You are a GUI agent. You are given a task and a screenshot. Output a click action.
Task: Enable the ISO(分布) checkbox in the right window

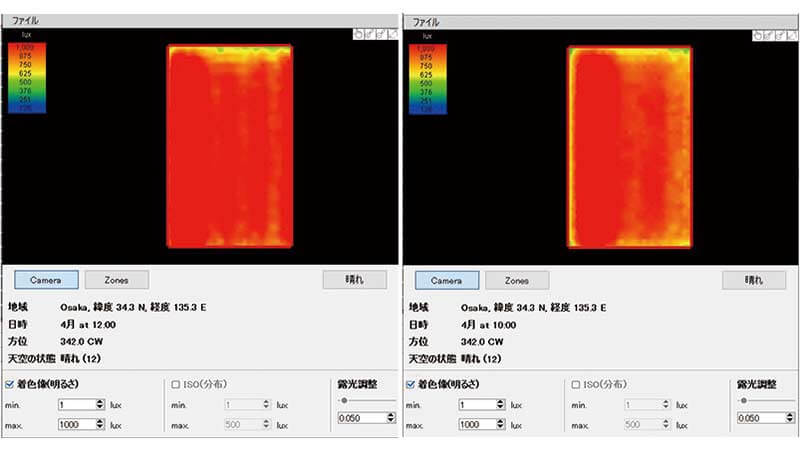tap(576, 384)
